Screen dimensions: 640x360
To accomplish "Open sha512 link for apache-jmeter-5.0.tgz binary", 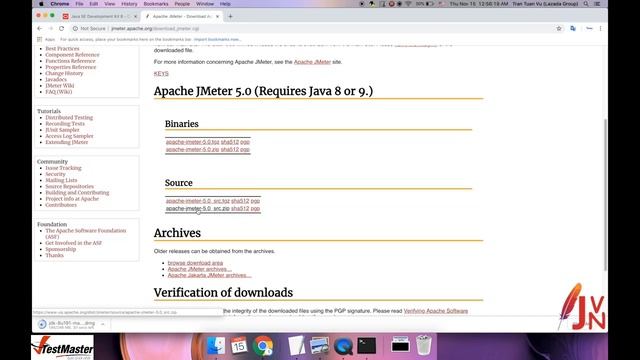I will click(x=230, y=142).
